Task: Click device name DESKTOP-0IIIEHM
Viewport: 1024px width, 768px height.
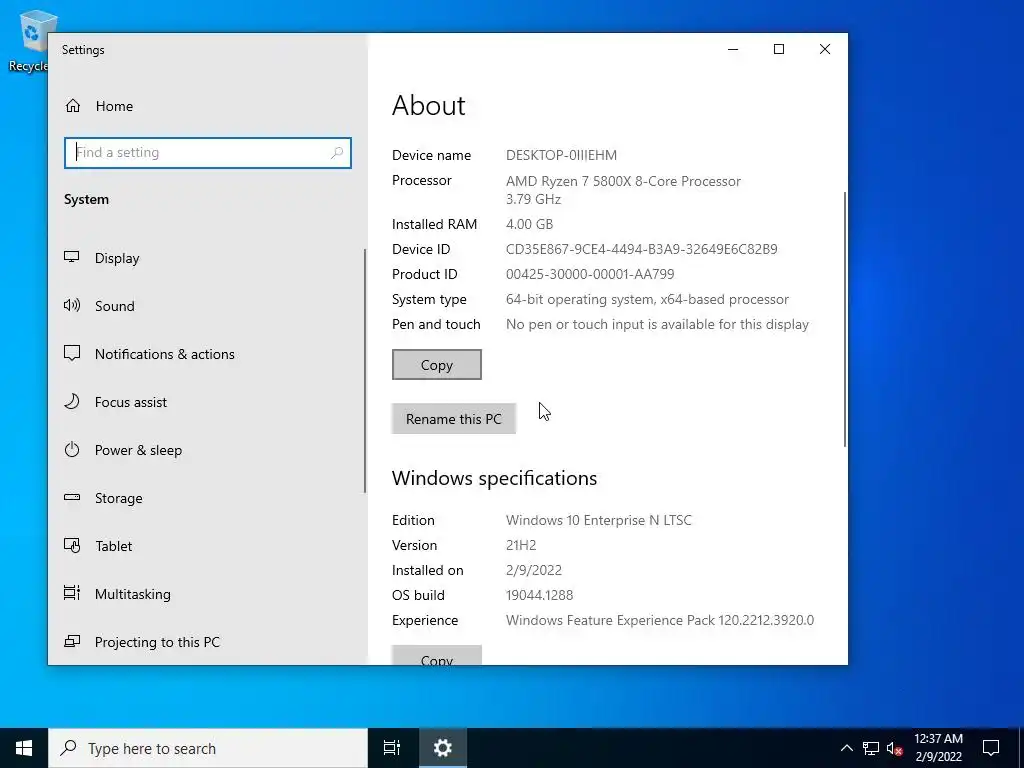Action: click(x=562, y=155)
